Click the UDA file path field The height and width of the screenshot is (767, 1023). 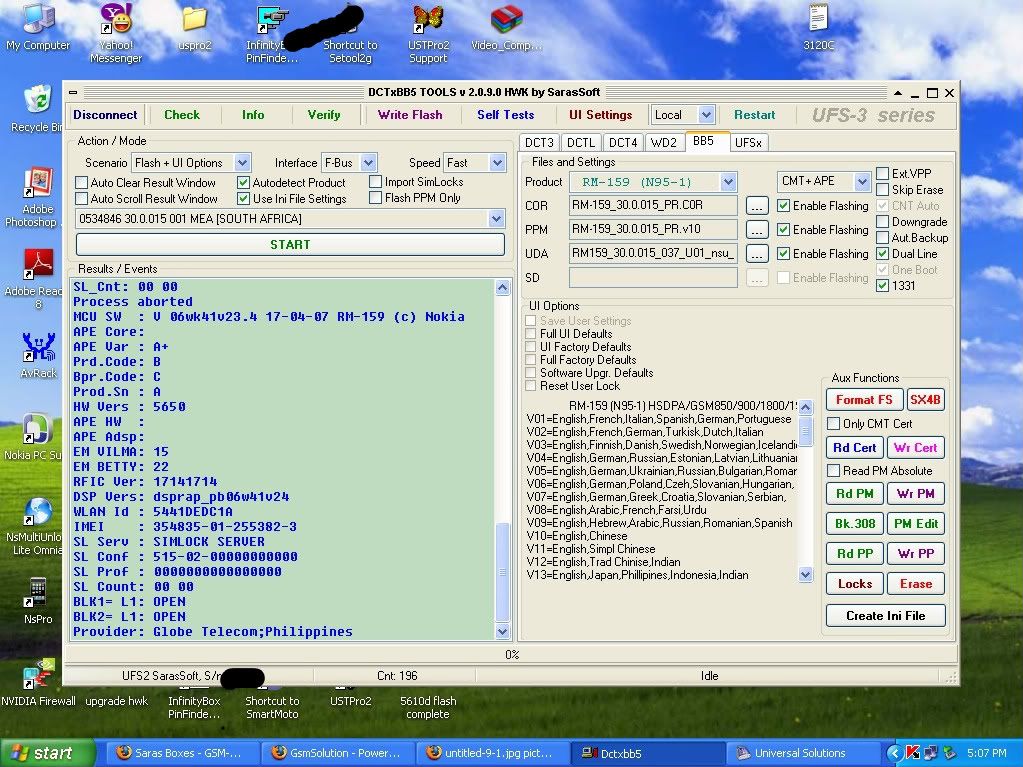pos(653,253)
